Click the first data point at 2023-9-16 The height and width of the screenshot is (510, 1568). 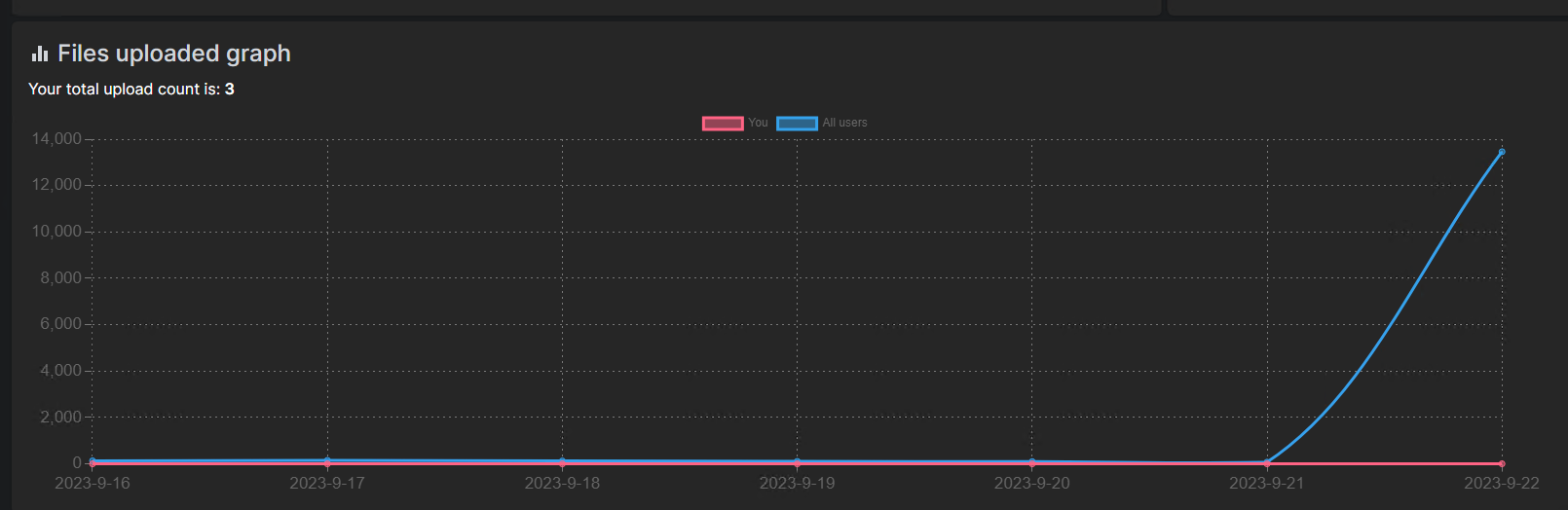click(x=93, y=461)
